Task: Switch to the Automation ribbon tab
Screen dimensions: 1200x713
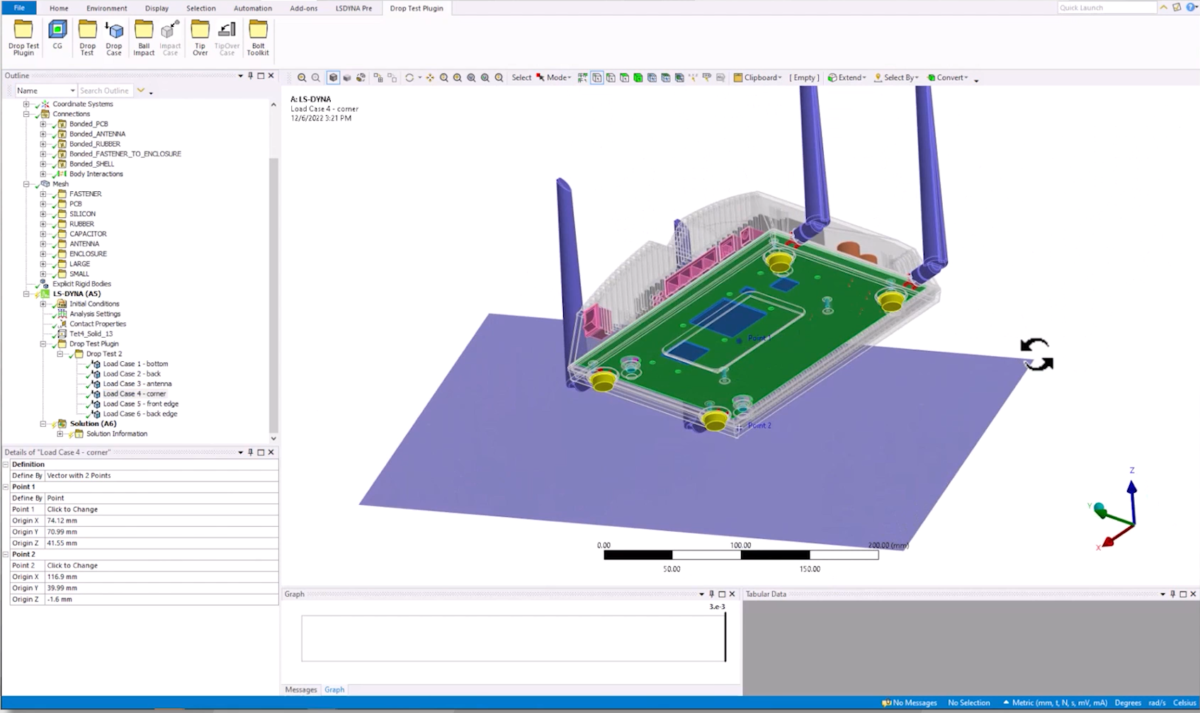Action: point(252,8)
